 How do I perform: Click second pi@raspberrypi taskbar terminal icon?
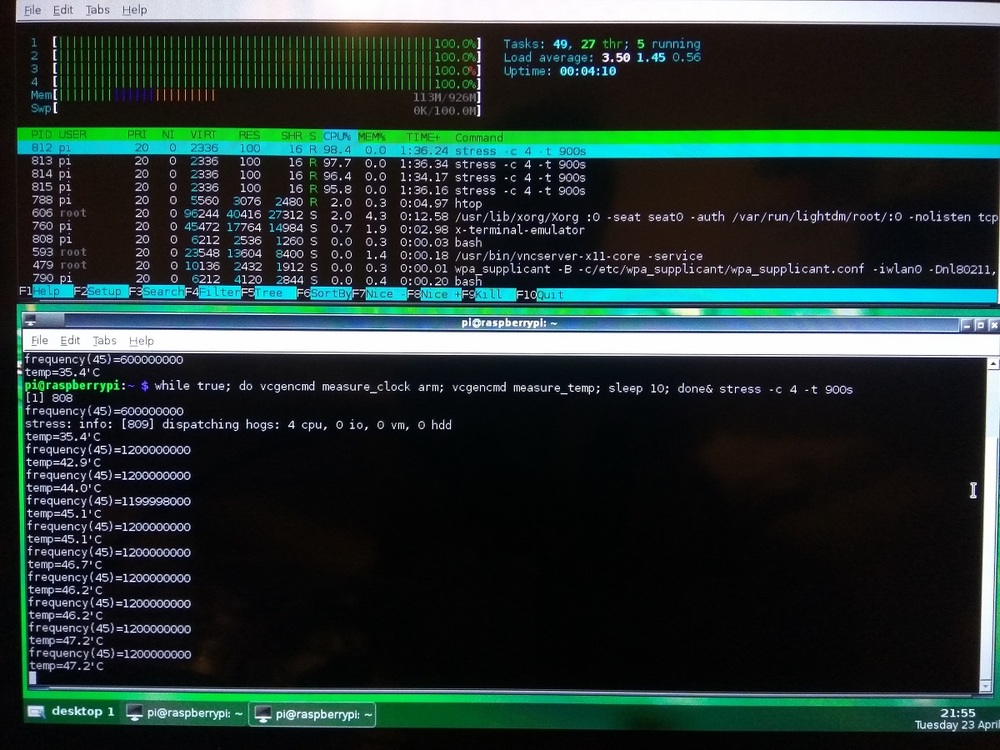(x=263, y=714)
